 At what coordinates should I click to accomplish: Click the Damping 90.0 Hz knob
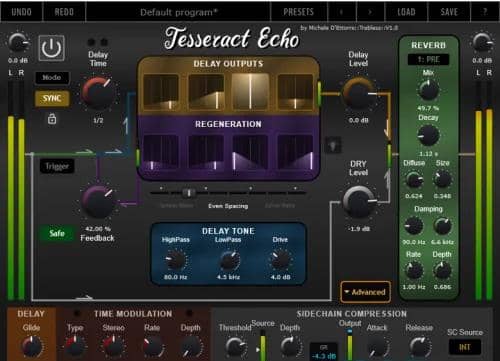tap(414, 226)
